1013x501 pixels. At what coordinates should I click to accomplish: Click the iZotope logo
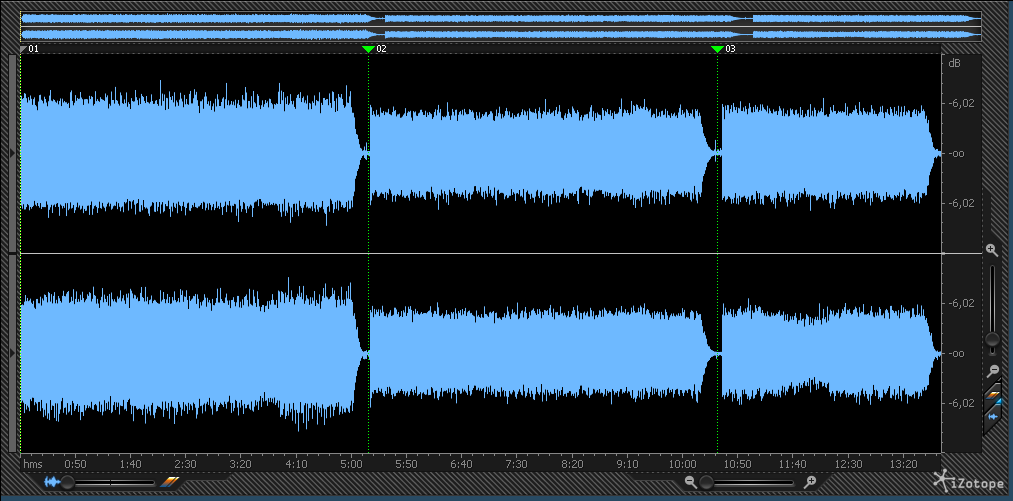[x=968, y=482]
